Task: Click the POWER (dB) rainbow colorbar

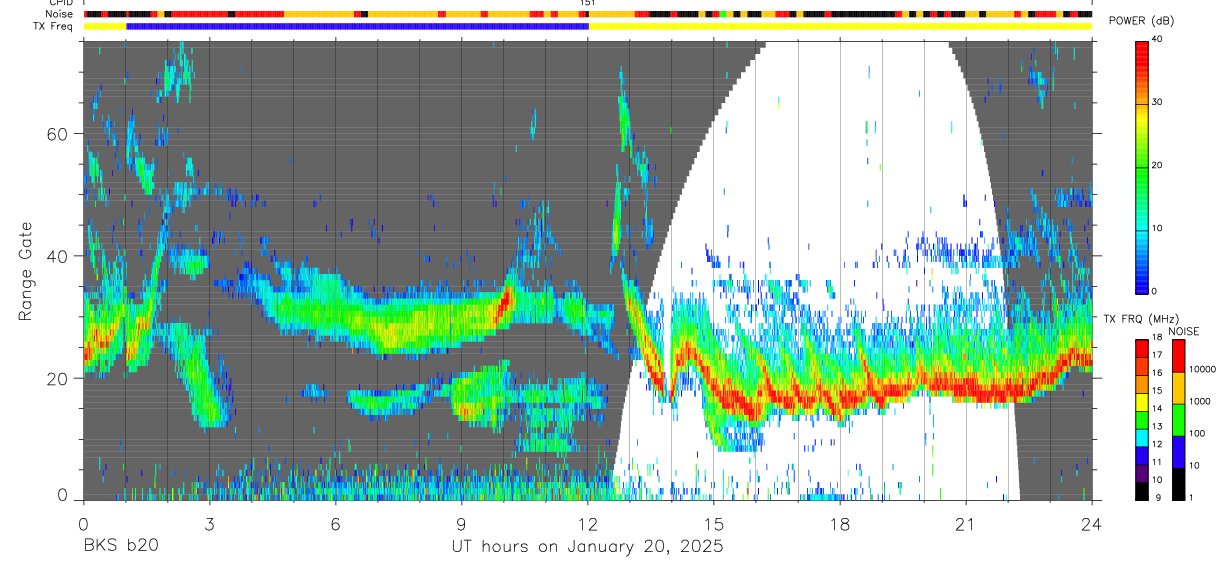Action: point(1142,166)
